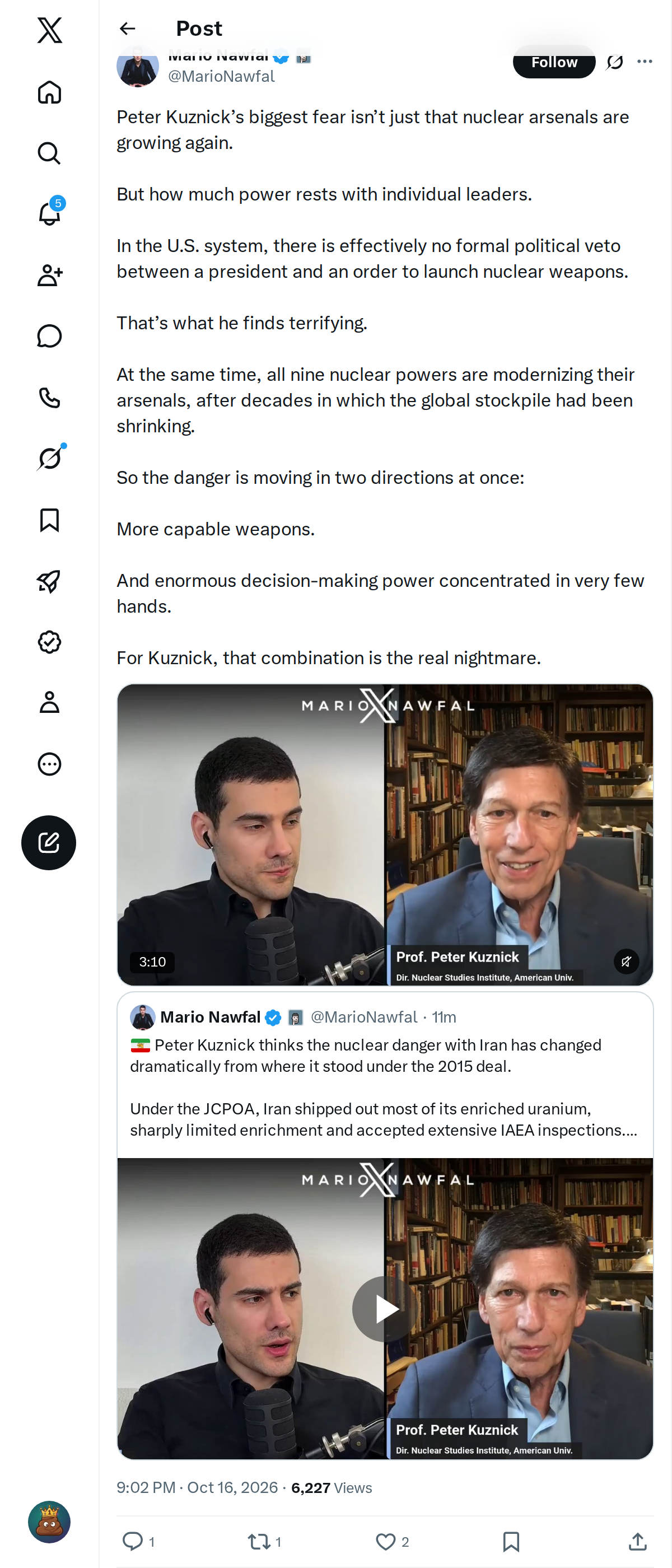672x1568 pixels.
Task: Bookmark this post from the action bar
Action: click(511, 1541)
